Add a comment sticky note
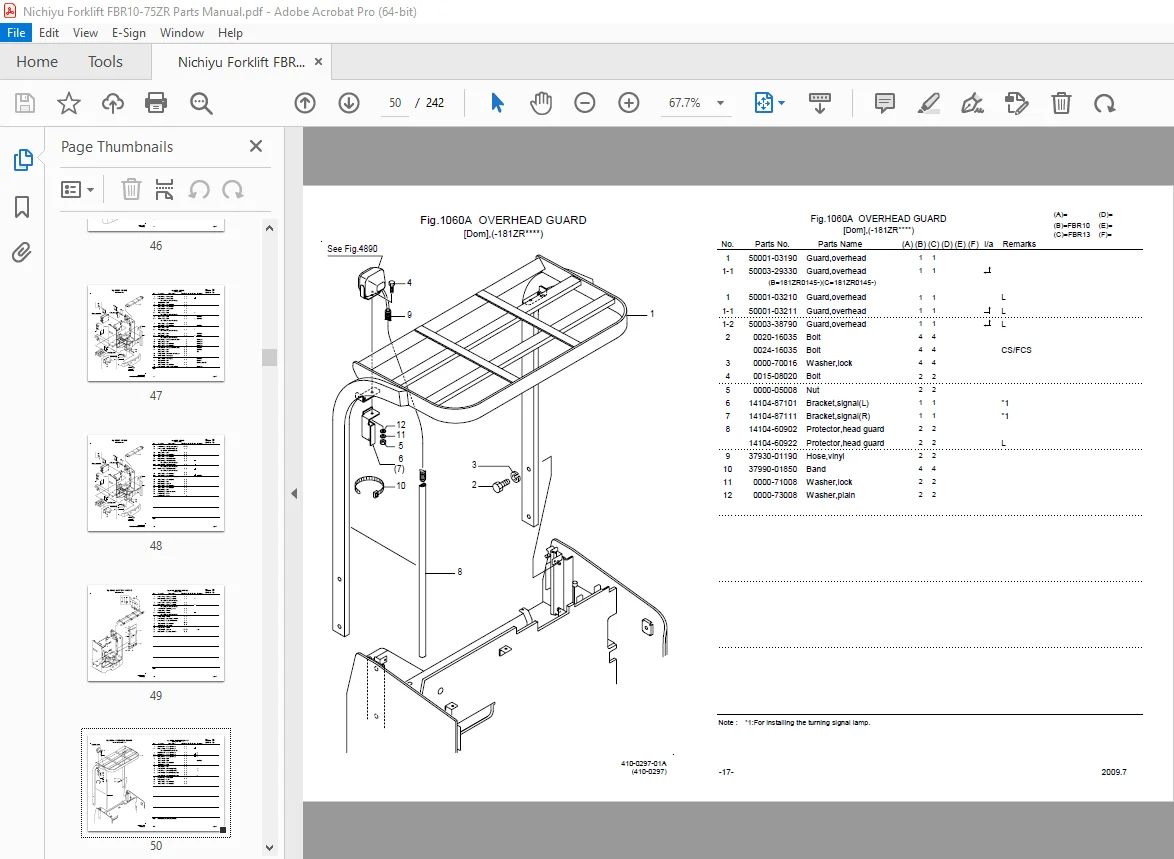The width and height of the screenshot is (1174, 859). pos(884,103)
